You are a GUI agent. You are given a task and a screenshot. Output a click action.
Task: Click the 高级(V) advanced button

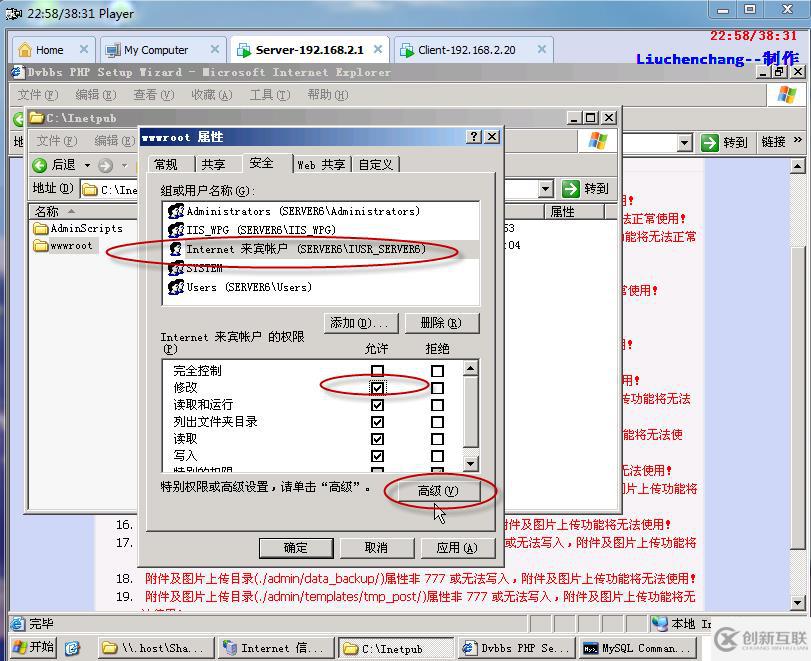click(438, 490)
